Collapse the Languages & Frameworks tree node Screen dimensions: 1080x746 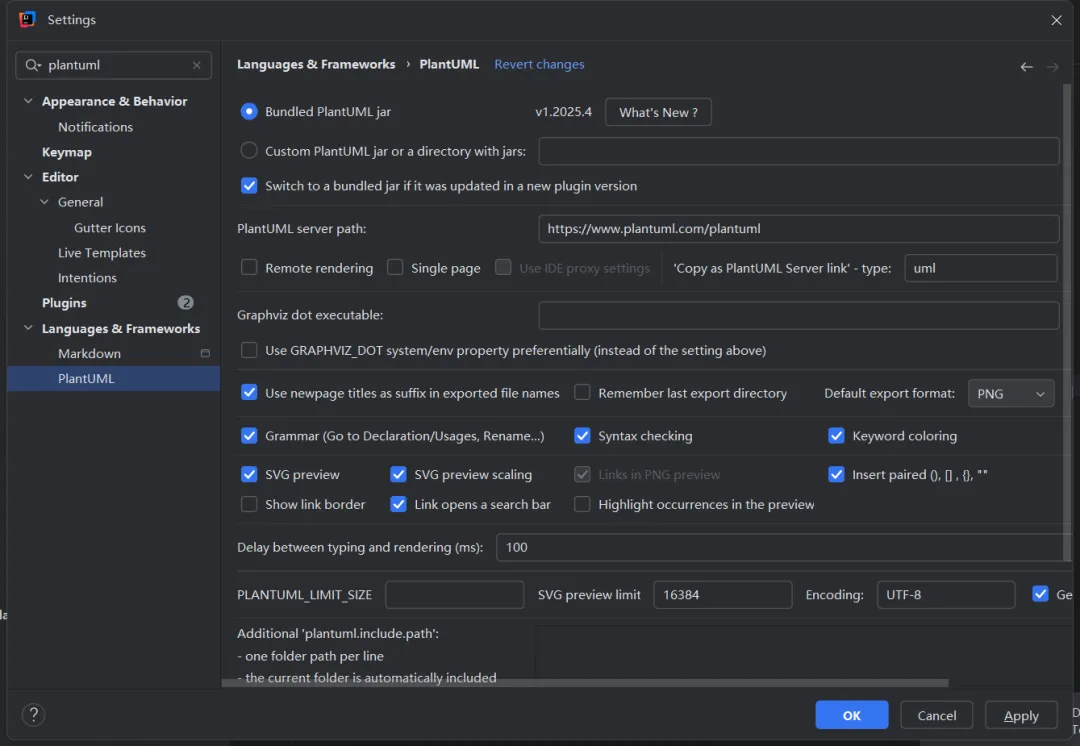[x=28, y=329]
